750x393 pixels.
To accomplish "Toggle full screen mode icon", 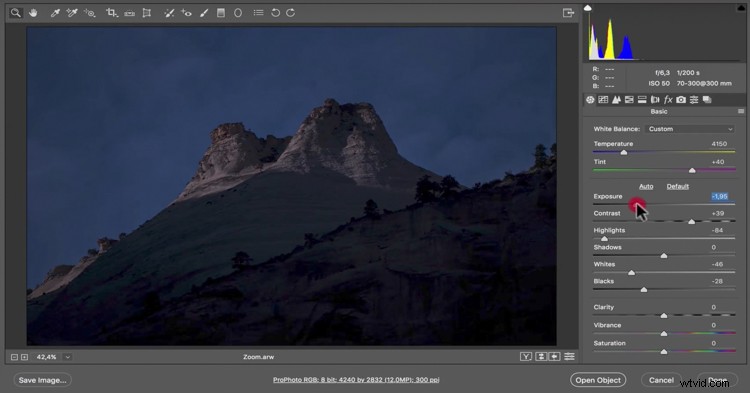I will [568, 13].
